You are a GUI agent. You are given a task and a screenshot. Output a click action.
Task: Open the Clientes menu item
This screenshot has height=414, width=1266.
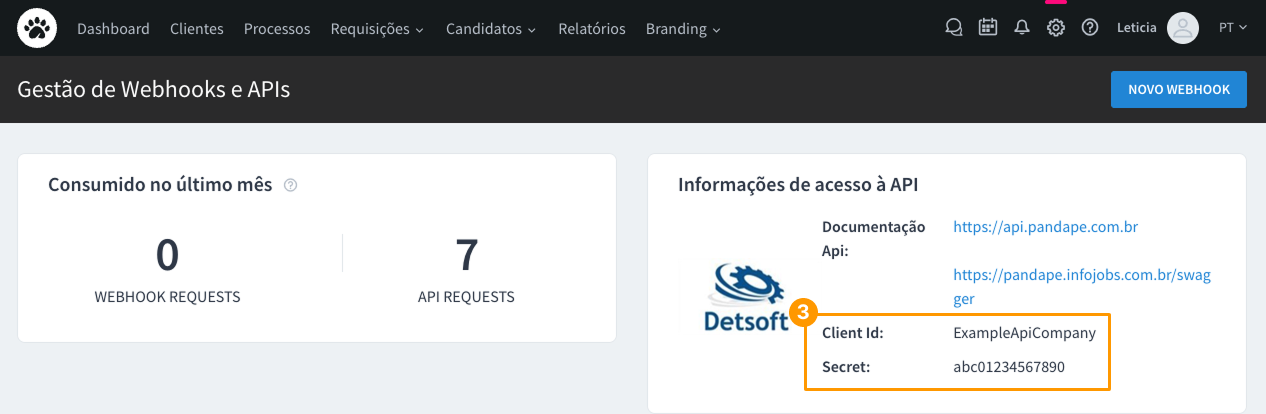point(197,29)
